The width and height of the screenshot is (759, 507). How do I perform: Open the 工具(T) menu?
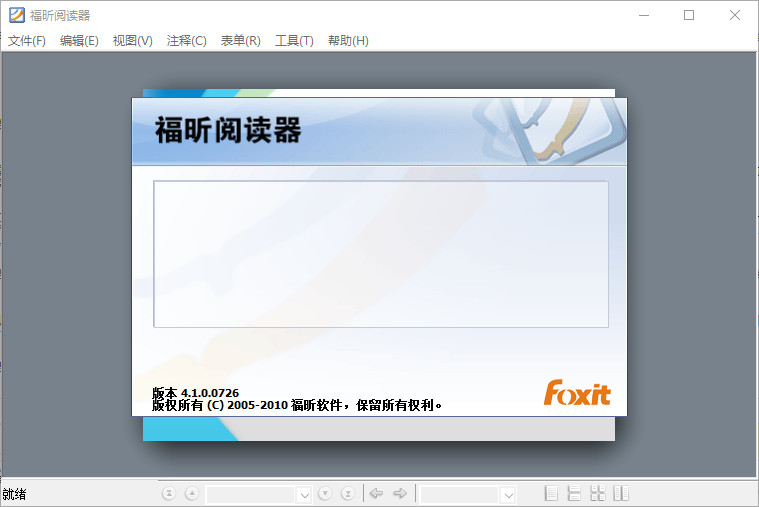coord(294,41)
